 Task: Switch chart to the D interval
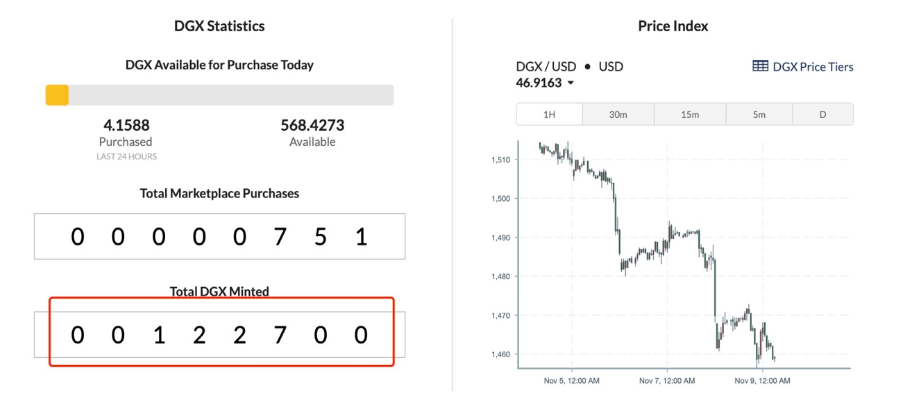tap(823, 114)
